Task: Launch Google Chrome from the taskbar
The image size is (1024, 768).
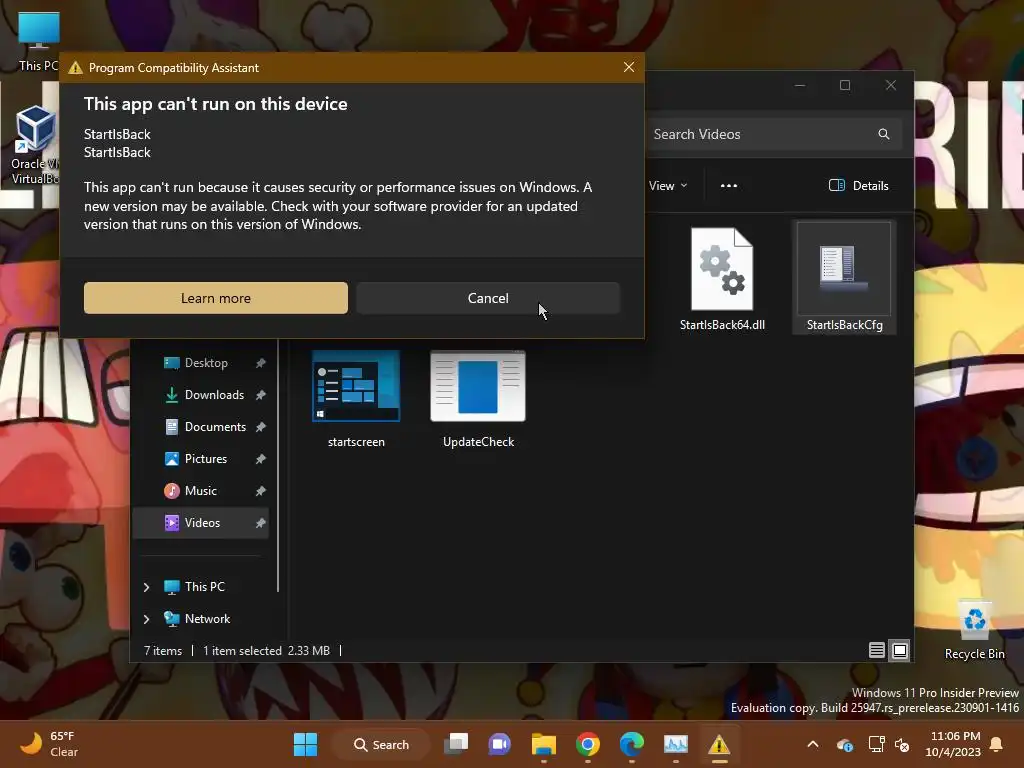Action: coord(588,744)
